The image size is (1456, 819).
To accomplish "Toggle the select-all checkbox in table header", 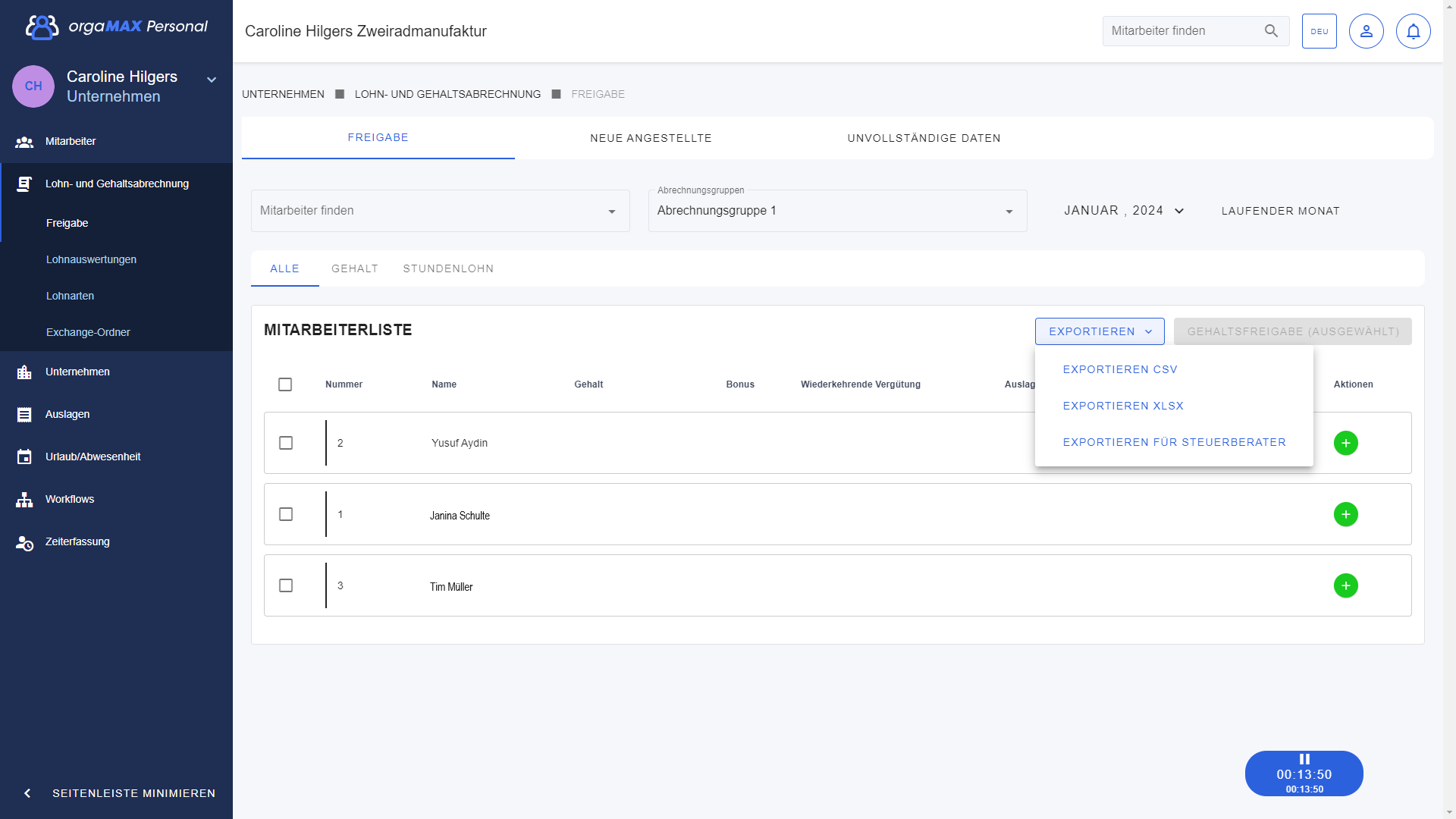I will (285, 384).
